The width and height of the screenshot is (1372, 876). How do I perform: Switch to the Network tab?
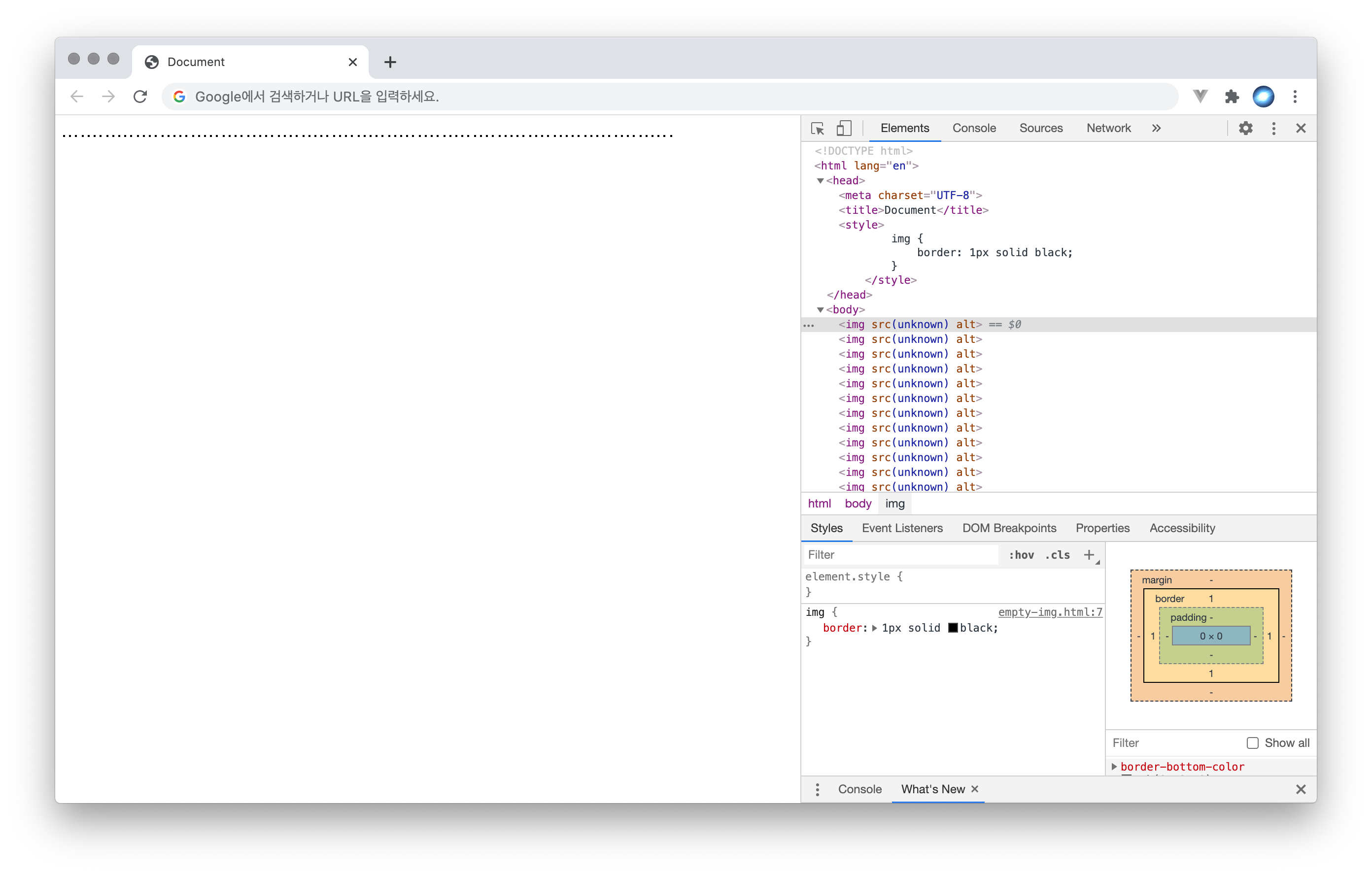[1108, 128]
